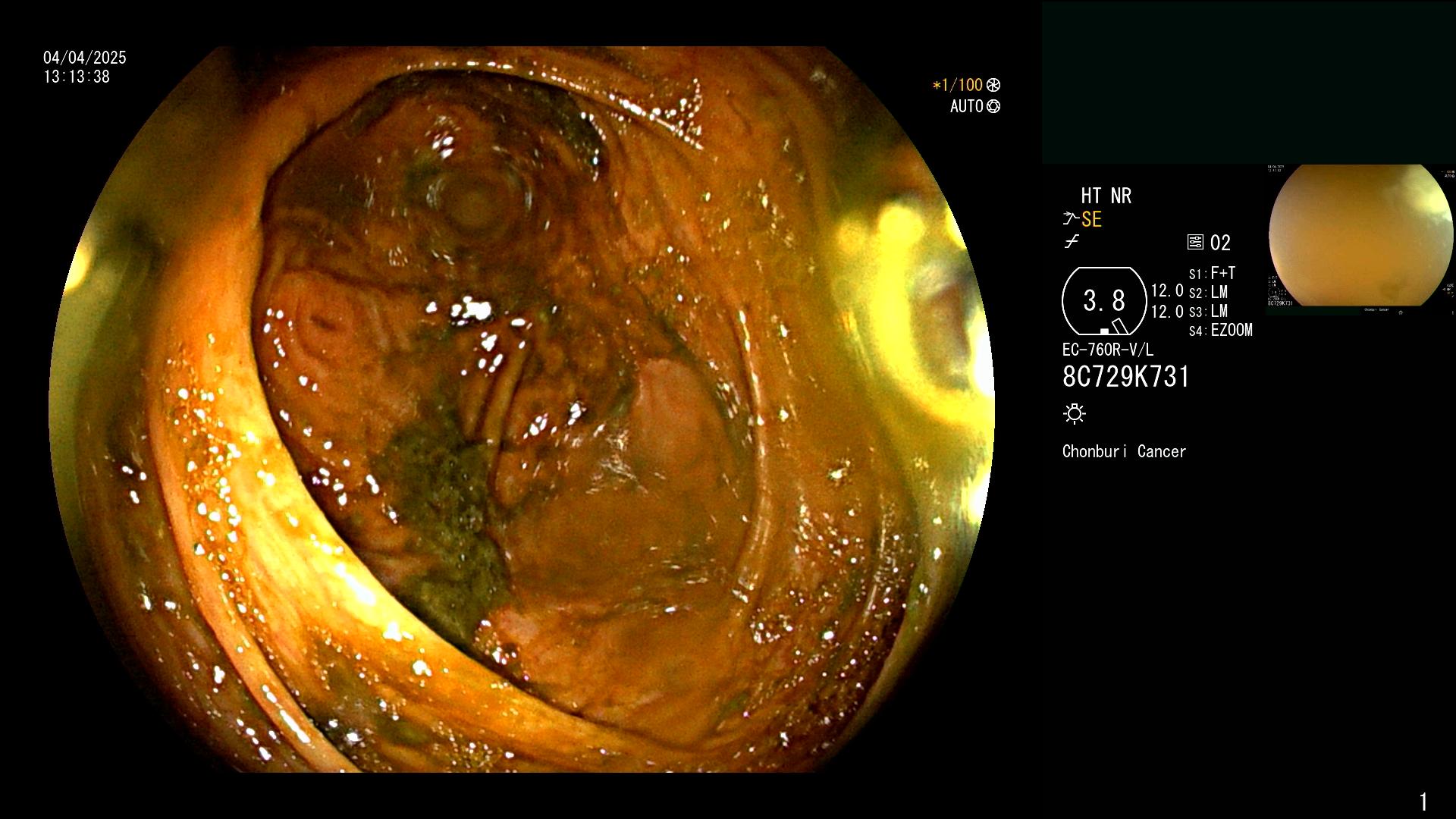Screen dimensions: 1456x819
Task: Click the page number 1 at bottom right
Action: click(x=1423, y=802)
